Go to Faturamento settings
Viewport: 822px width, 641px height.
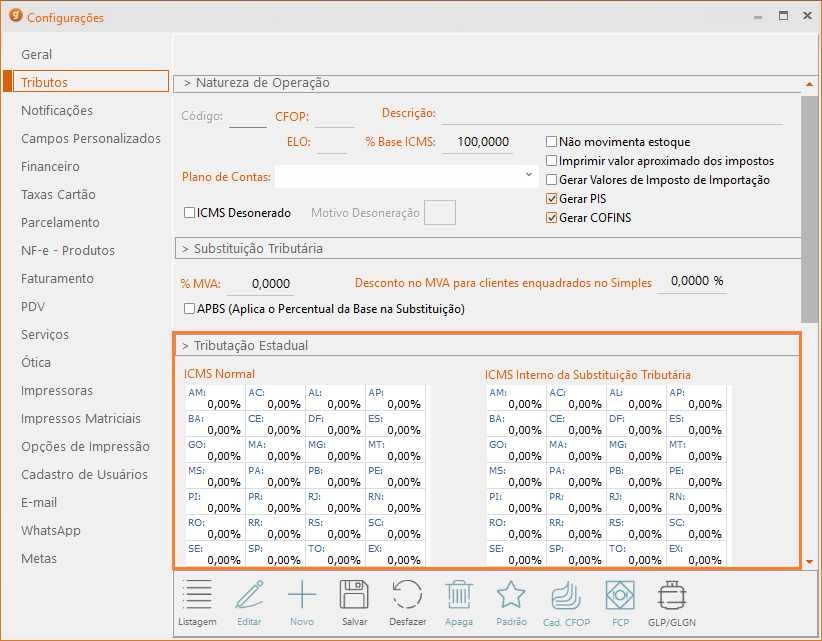(x=57, y=278)
